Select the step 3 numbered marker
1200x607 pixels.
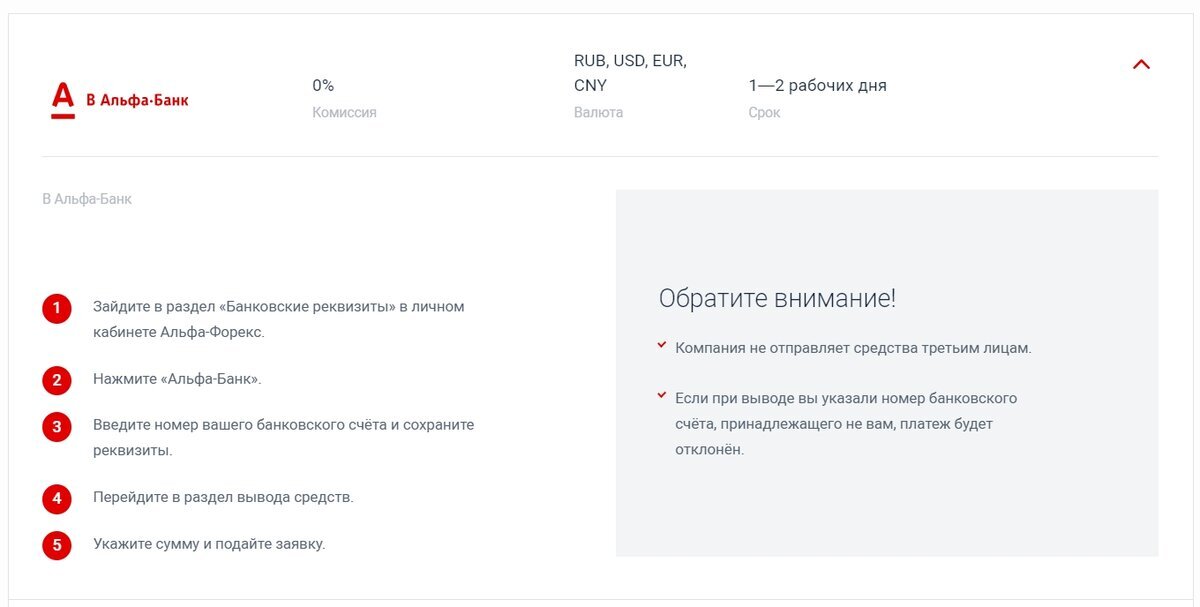(x=57, y=427)
